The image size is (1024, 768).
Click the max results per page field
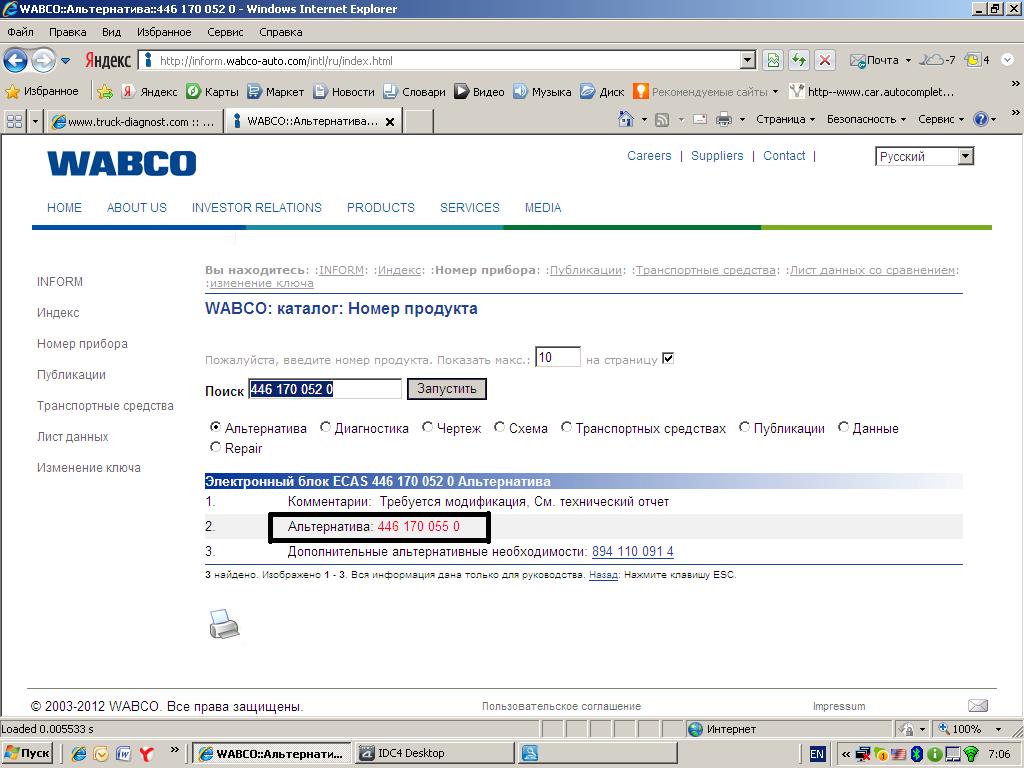coord(558,357)
